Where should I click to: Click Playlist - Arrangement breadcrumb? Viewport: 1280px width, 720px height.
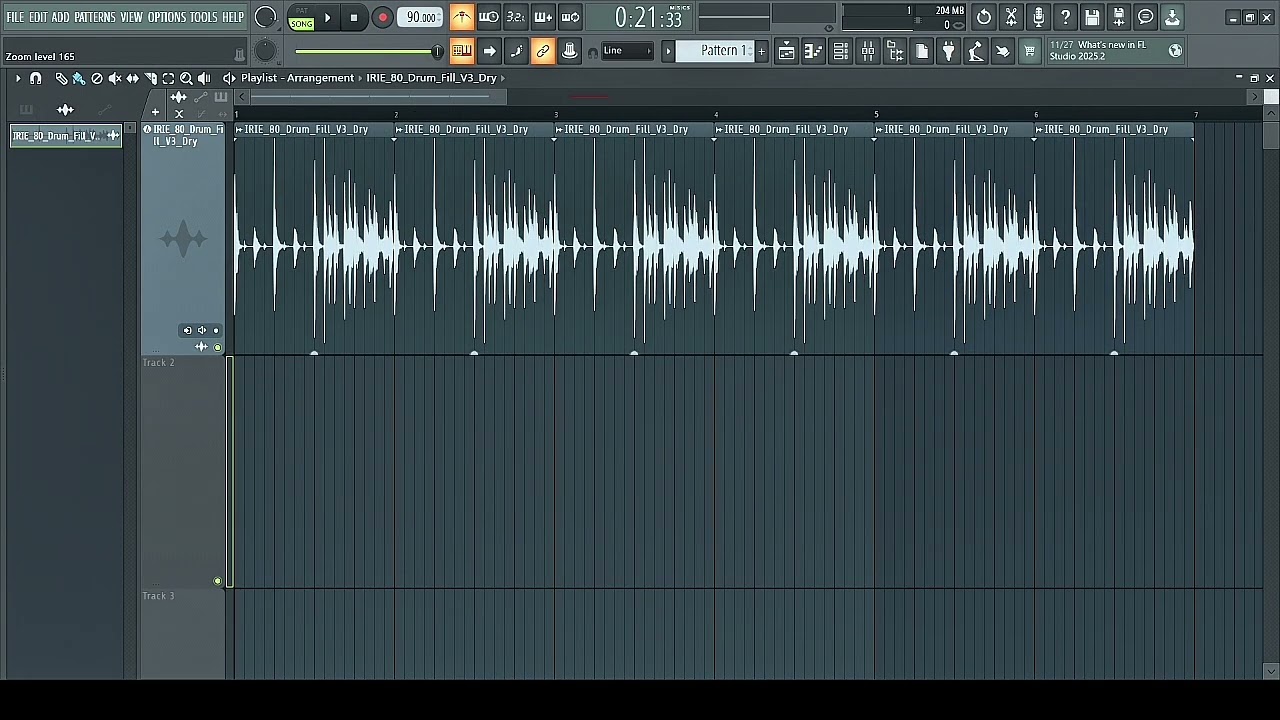[x=297, y=78]
